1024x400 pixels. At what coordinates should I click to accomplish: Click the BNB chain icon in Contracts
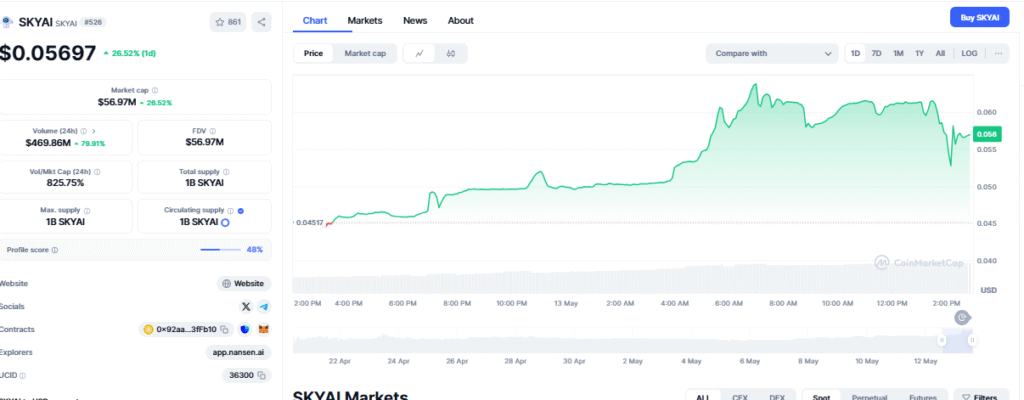pyautogui.click(x=148, y=329)
